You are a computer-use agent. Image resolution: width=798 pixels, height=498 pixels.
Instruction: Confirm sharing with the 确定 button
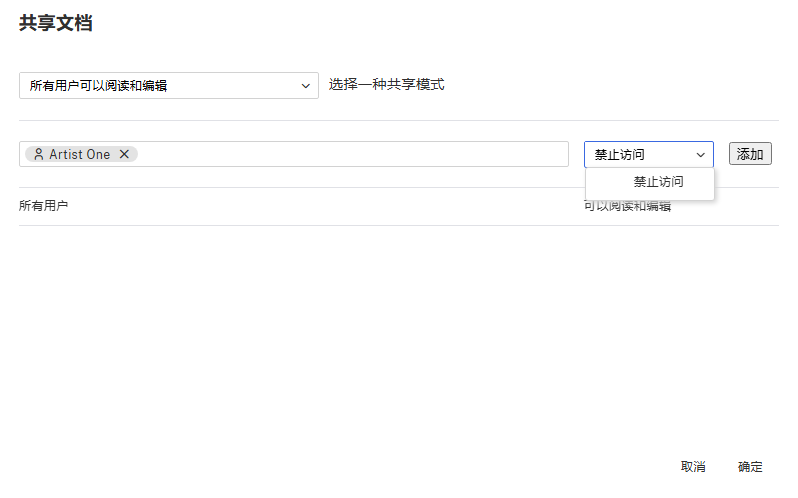[750, 466]
